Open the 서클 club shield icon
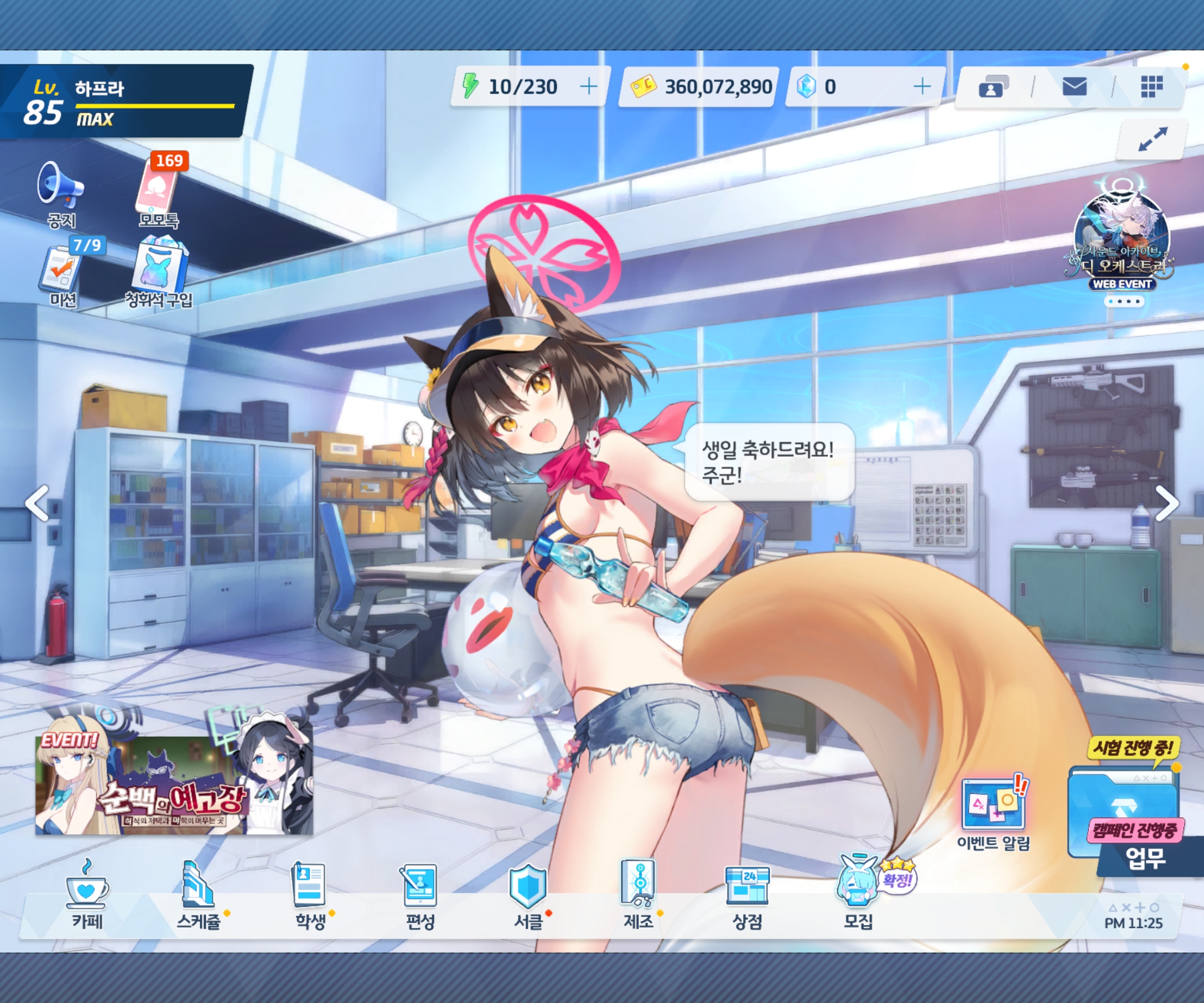 click(x=528, y=896)
